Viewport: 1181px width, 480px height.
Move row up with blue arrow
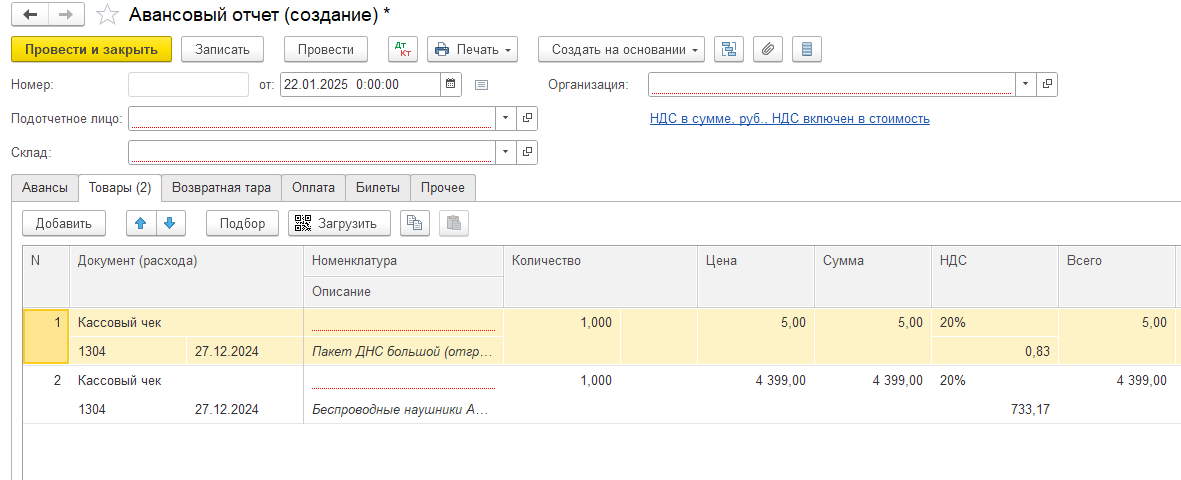click(x=141, y=223)
